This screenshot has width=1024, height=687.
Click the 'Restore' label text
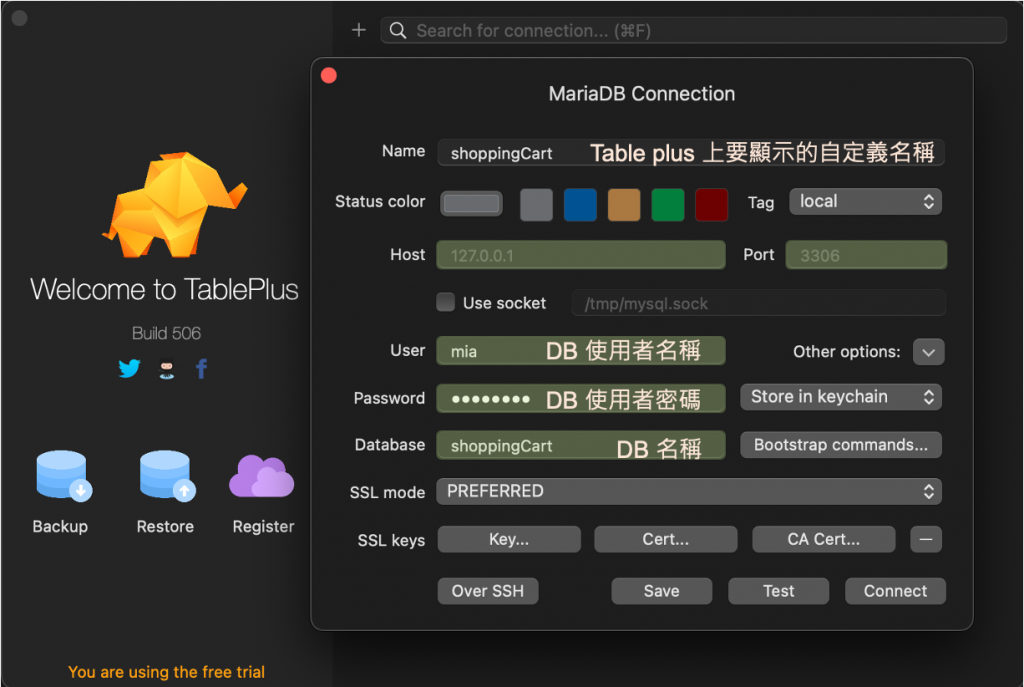(x=165, y=526)
